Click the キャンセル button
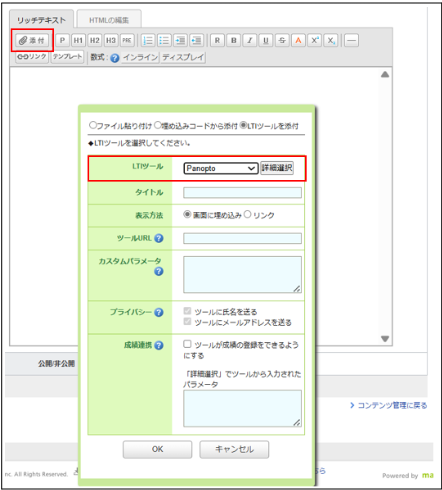 [234, 449]
